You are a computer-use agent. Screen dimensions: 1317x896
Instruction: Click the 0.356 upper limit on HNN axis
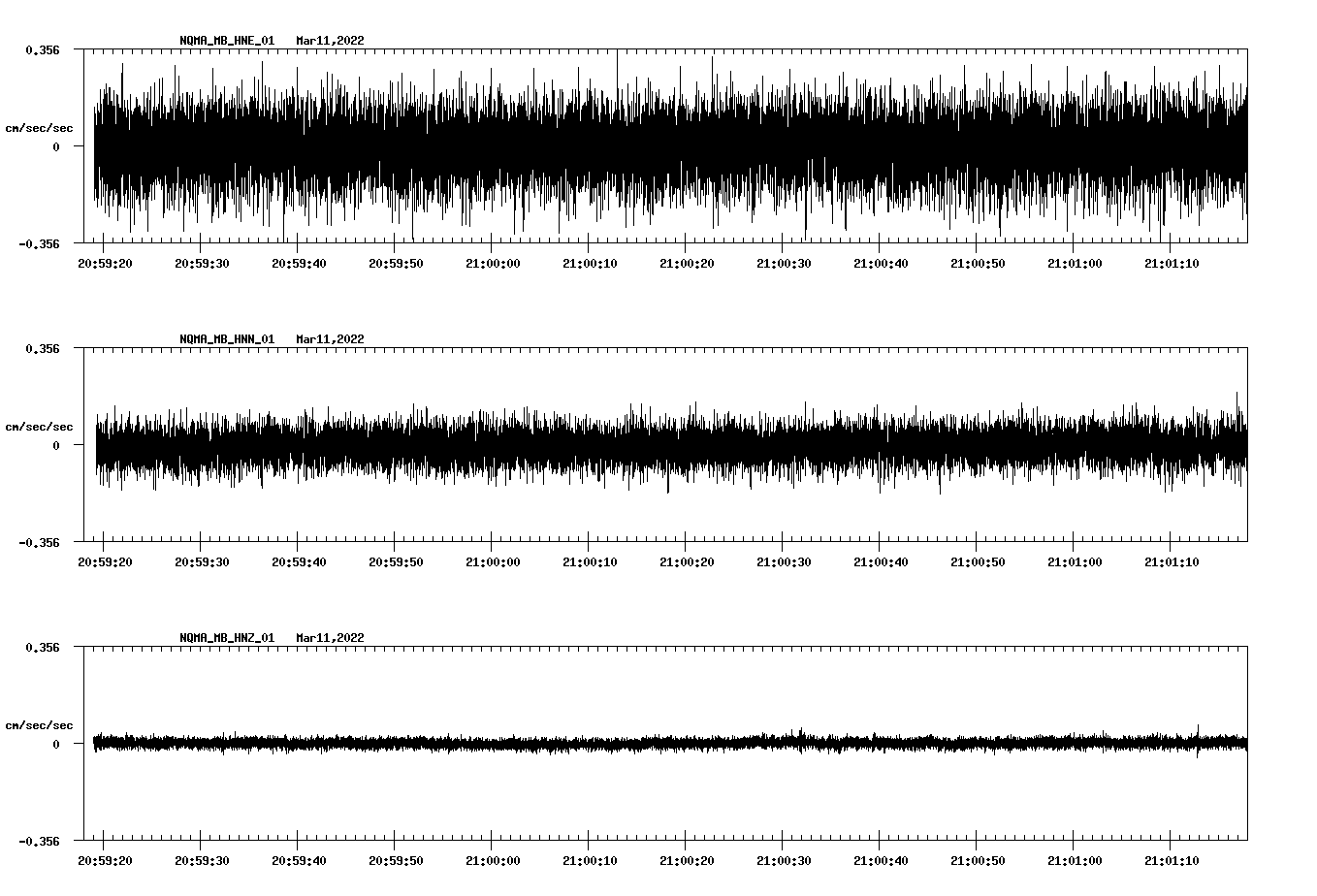(x=43, y=348)
